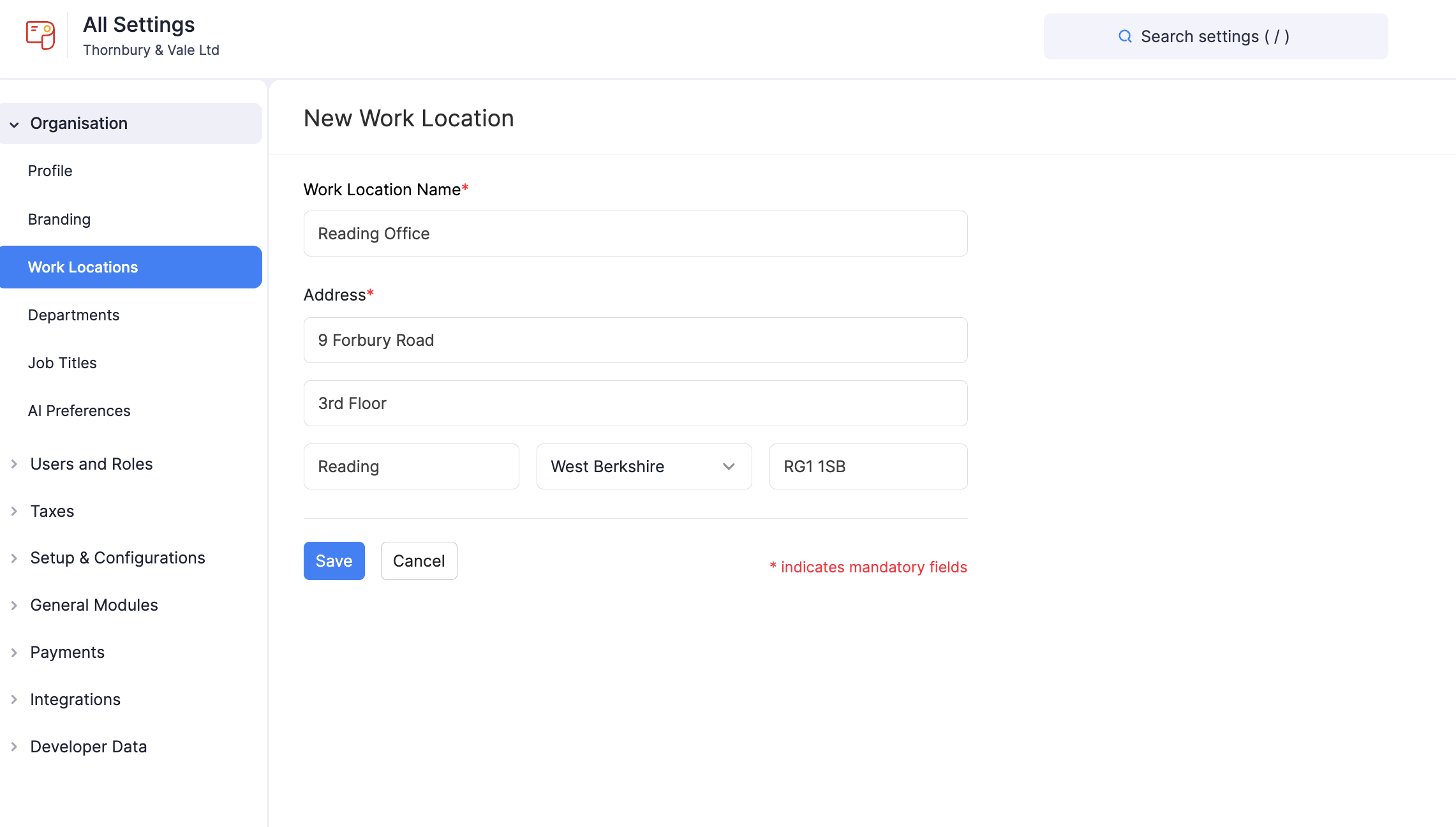Open the Job Titles page
The width and height of the screenshot is (1456, 827).
(x=63, y=363)
